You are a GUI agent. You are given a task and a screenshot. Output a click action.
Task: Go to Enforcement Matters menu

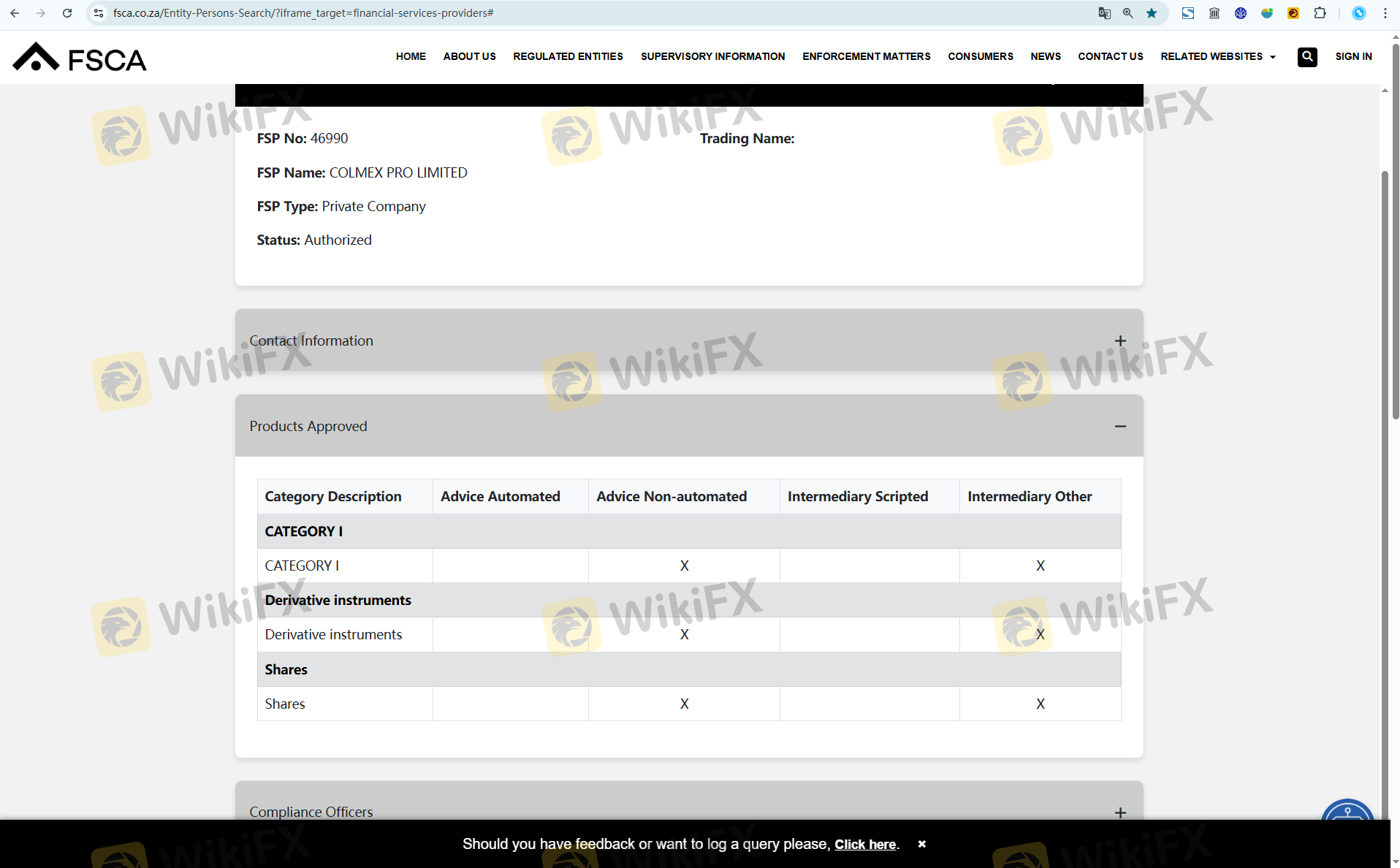click(866, 56)
